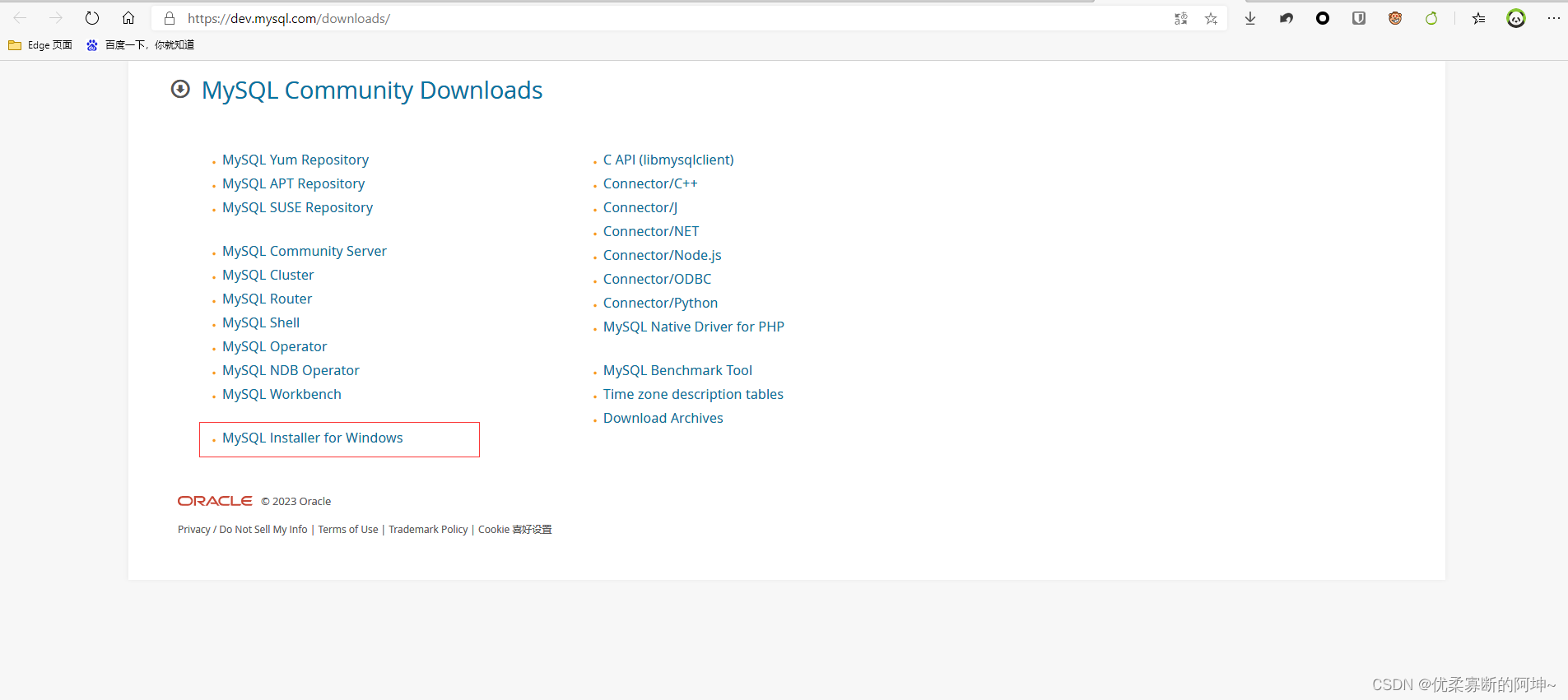Screen dimensions: 1568x700
Task: Open Connector/NET link
Action: pos(651,231)
